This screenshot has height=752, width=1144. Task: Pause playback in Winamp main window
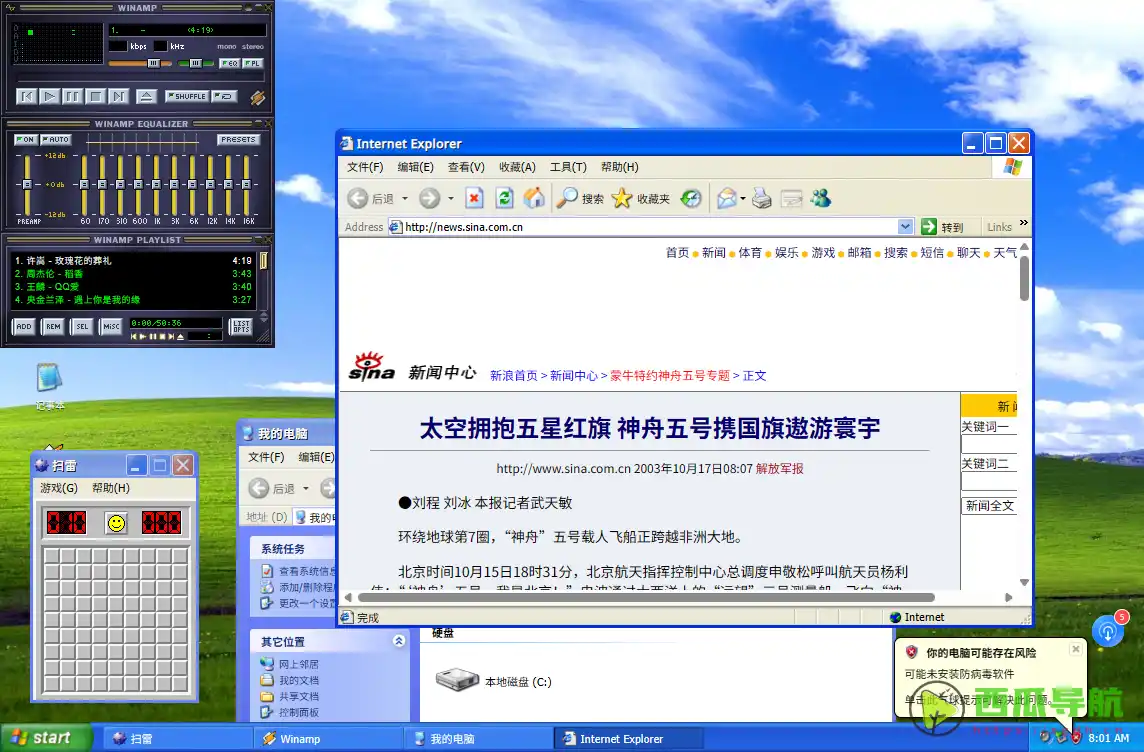click(72, 96)
